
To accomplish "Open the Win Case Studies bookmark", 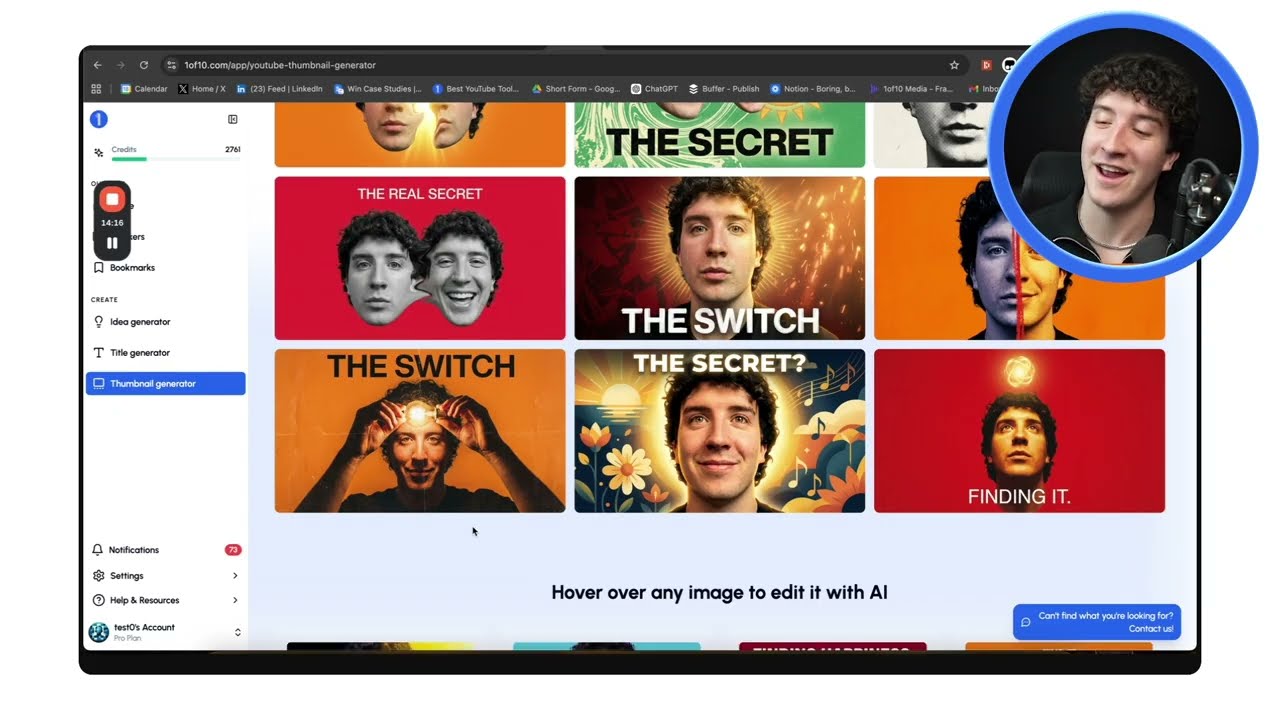I will click(x=378, y=89).
